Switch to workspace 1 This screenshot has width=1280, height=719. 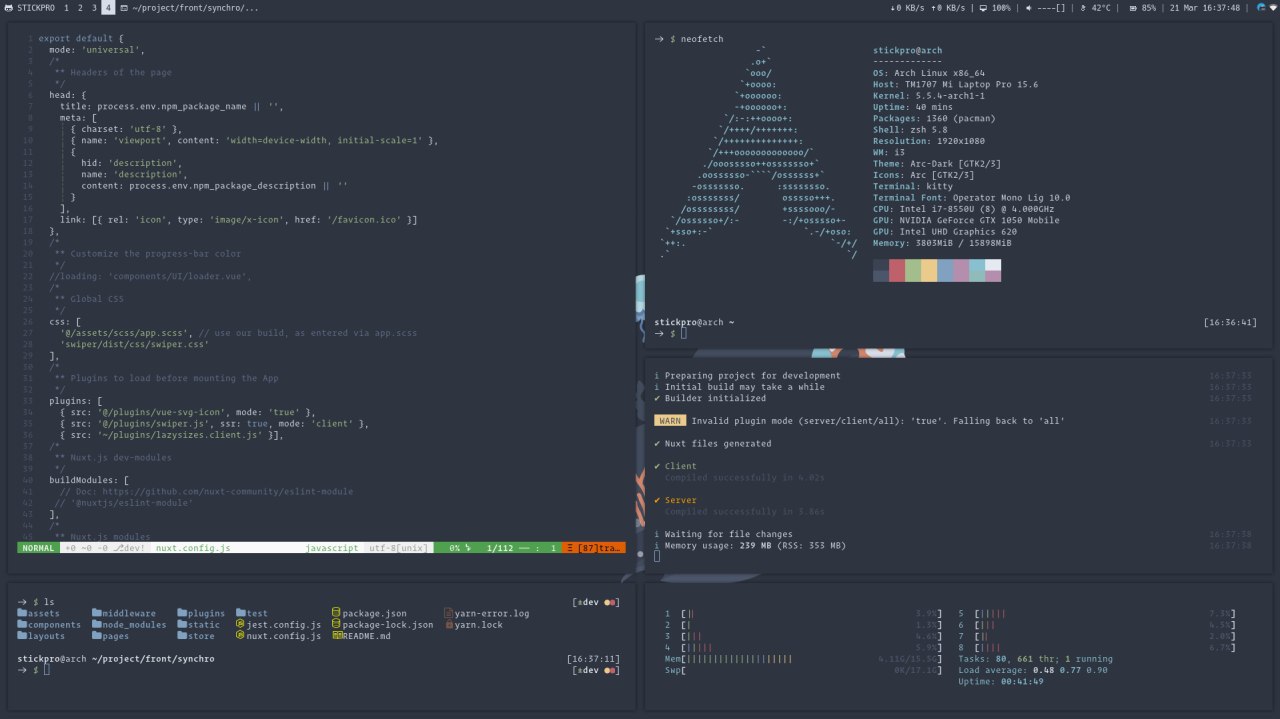[66, 7]
